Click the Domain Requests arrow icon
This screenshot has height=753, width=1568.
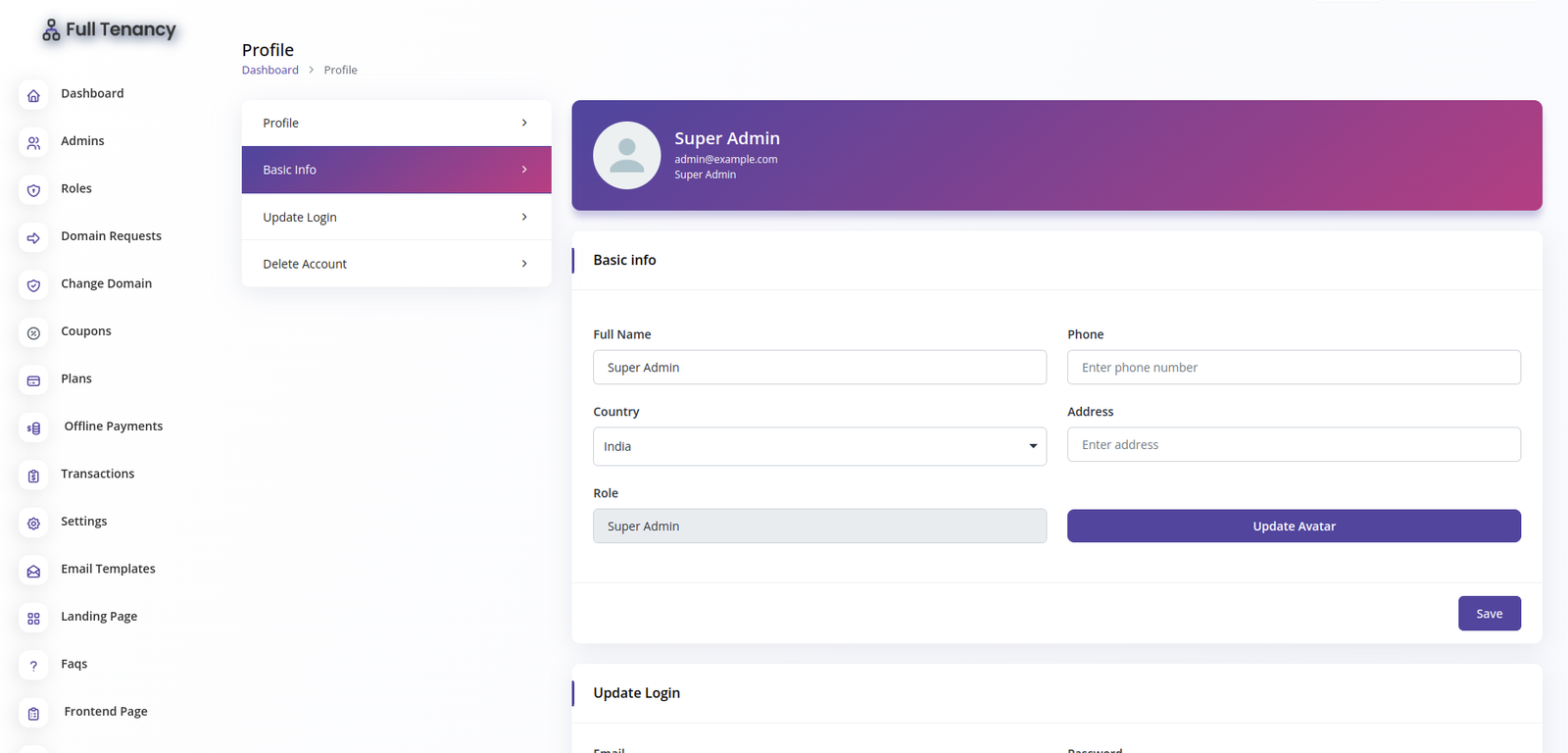coord(33,238)
